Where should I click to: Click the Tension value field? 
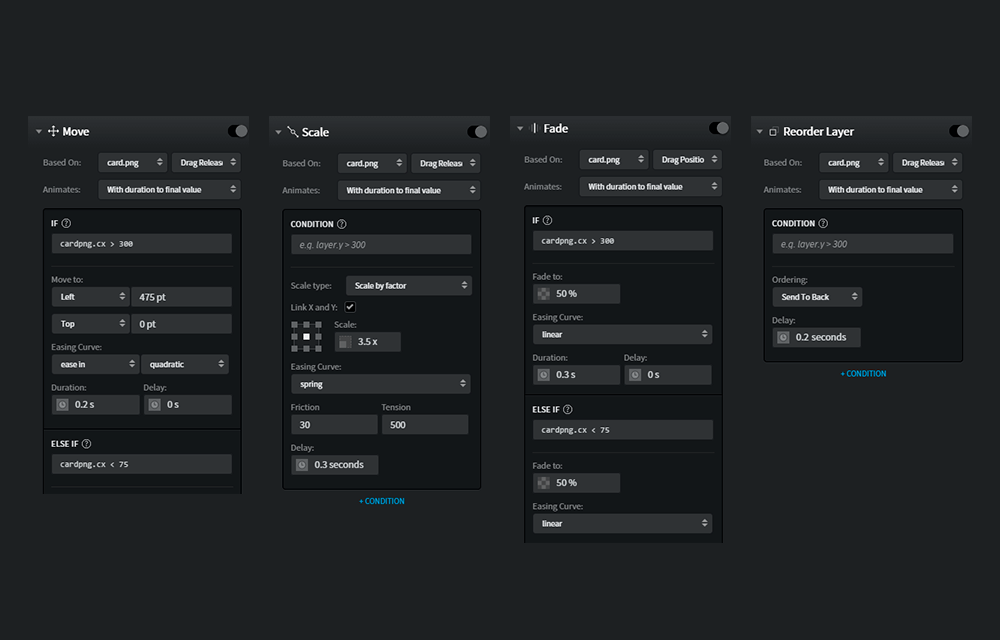click(425, 425)
